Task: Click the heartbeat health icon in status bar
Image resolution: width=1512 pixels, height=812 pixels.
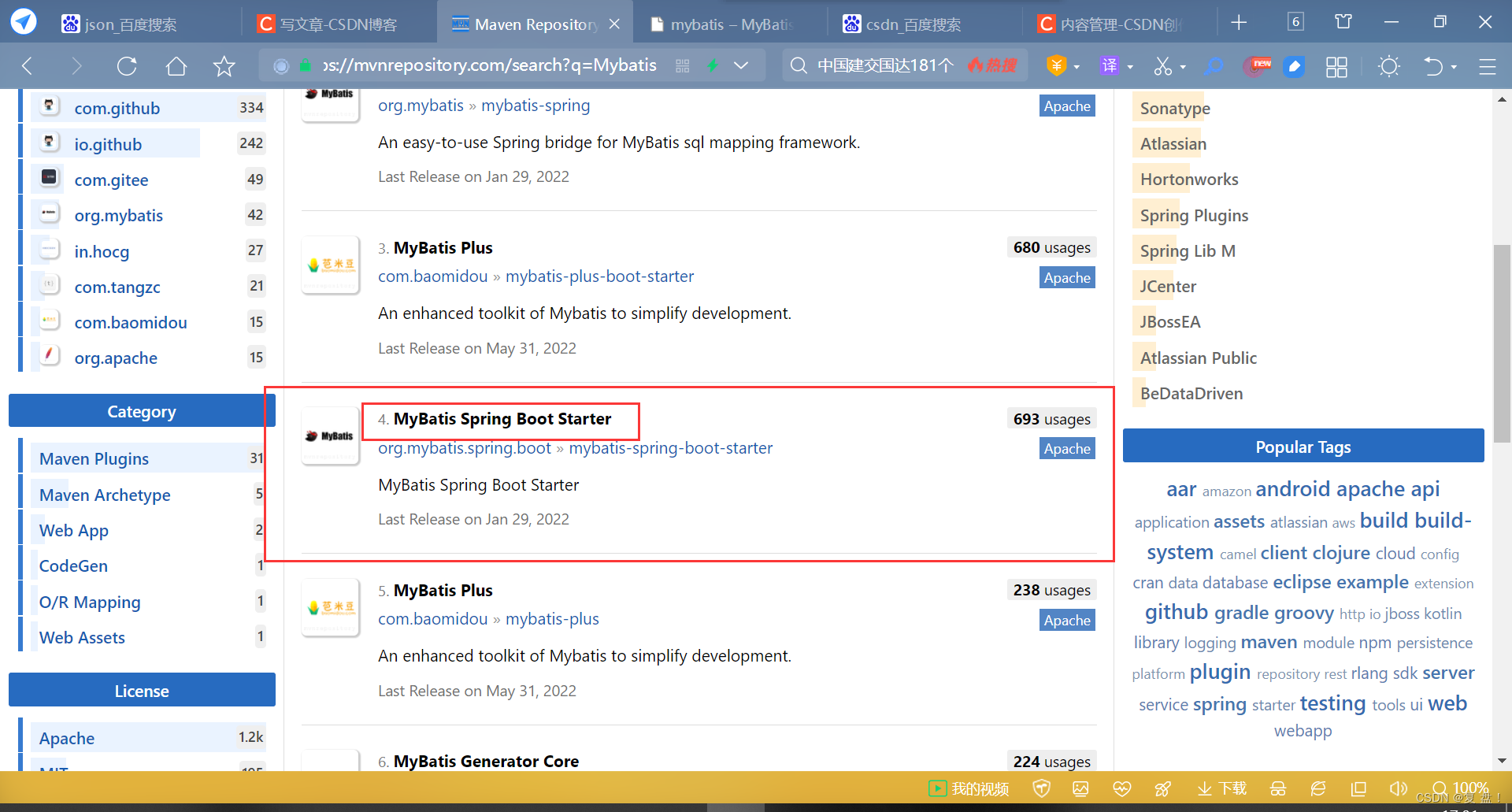Action: coord(1121,788)
